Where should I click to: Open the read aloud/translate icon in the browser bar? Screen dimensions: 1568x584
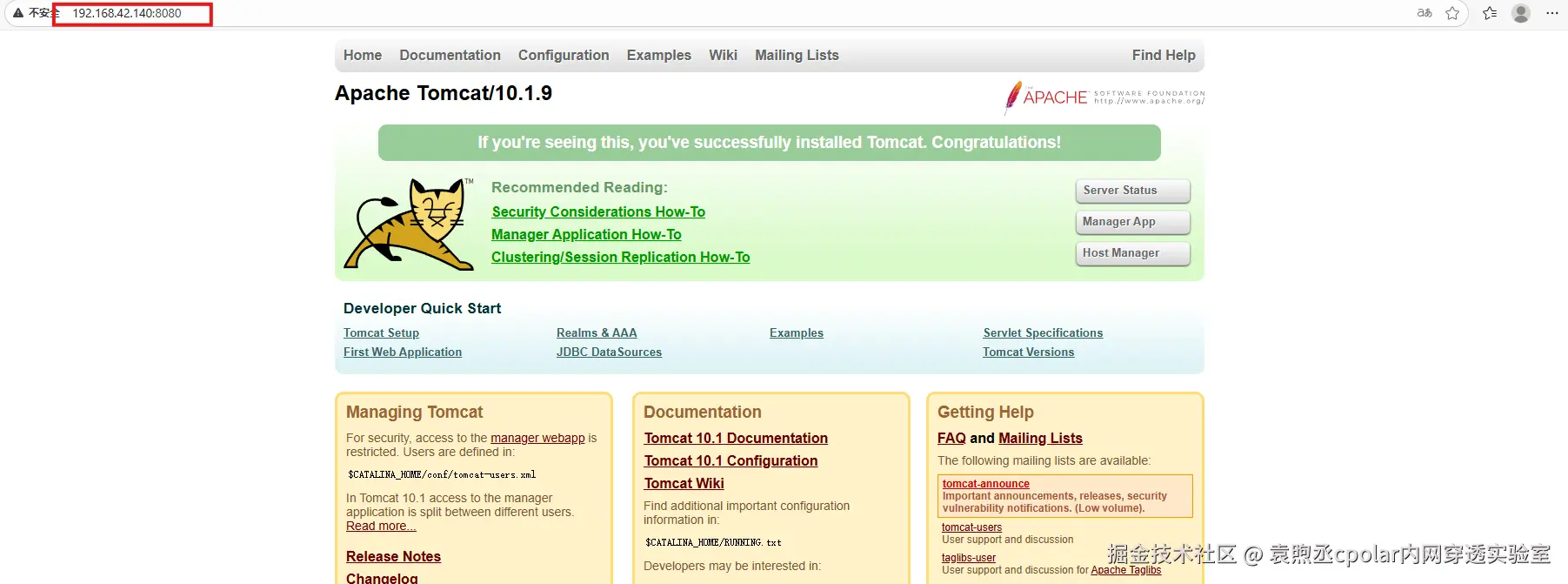click(x=1425, y=13)
